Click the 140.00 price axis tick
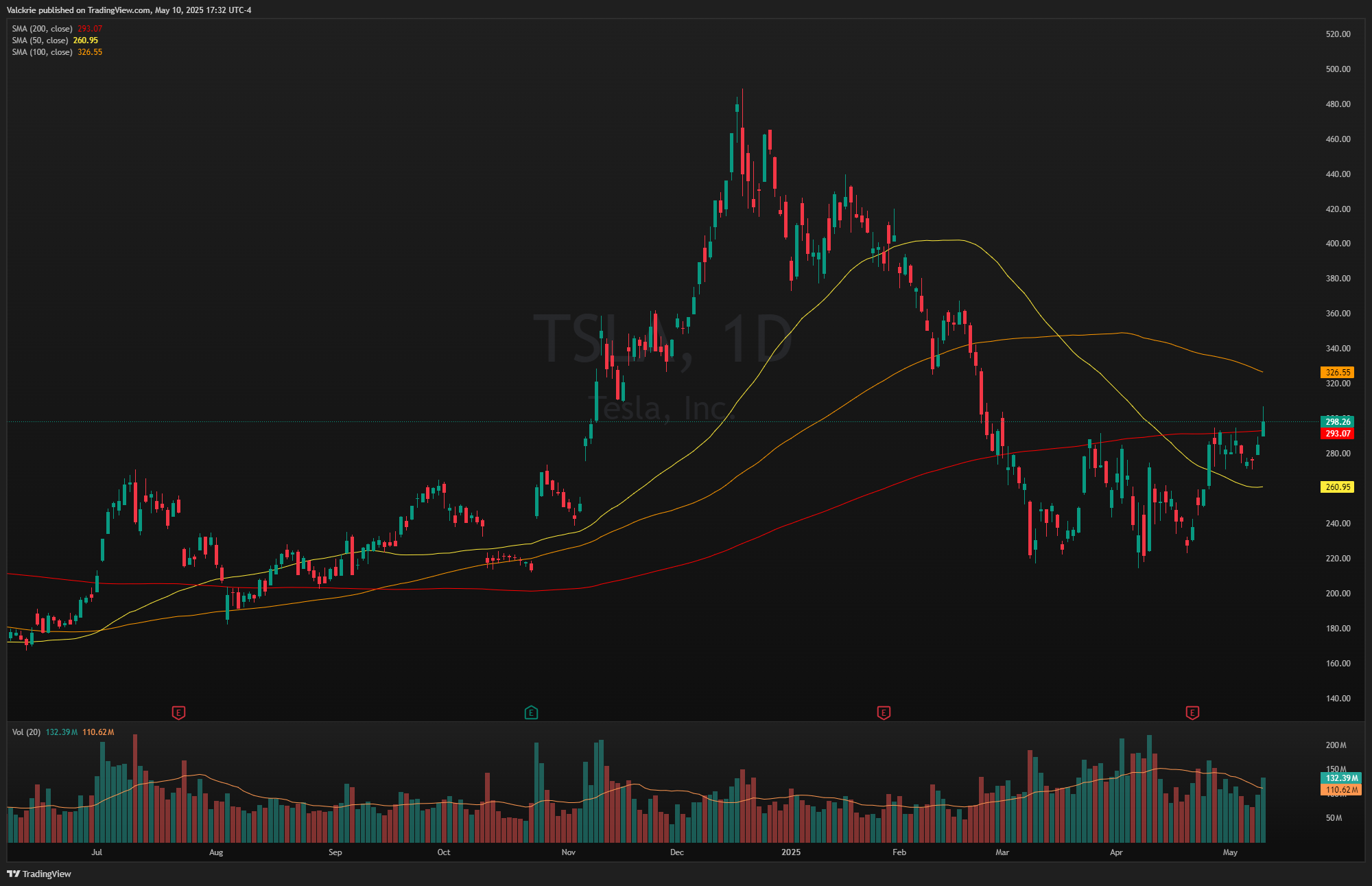Image resolution: width=1372 pixels, height=886 pixels. click(1338, 699)
